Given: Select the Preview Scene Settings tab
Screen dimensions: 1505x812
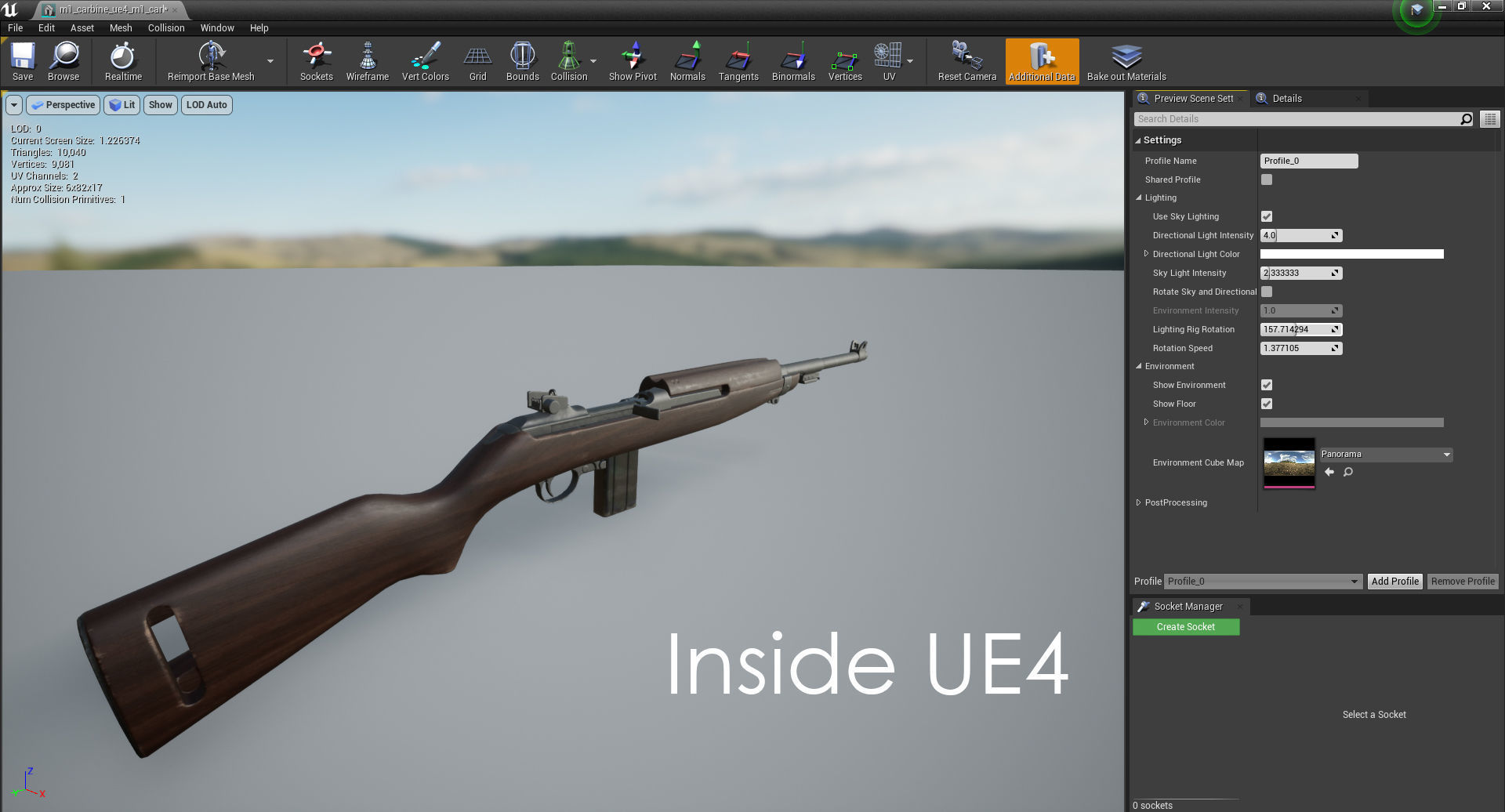Looking at the screenshot, I should click(1191, 99).
